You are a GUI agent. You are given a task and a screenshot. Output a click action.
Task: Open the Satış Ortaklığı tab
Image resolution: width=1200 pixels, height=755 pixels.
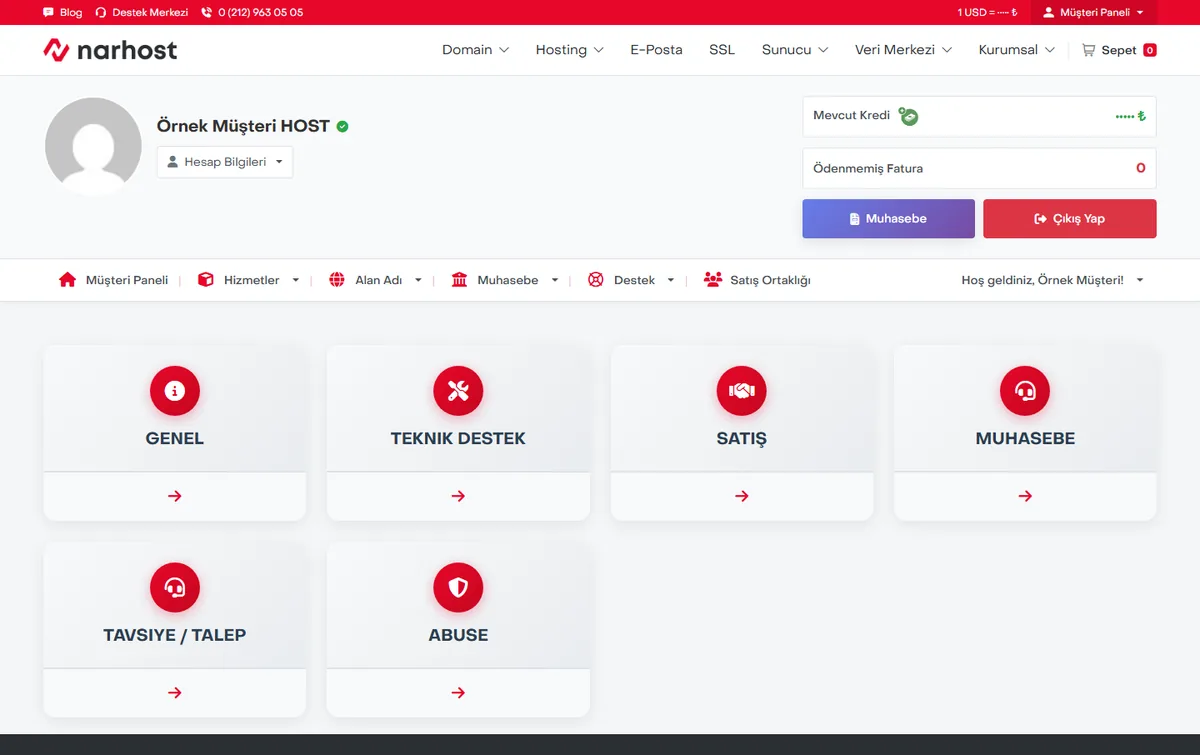[x=757, y=280]
